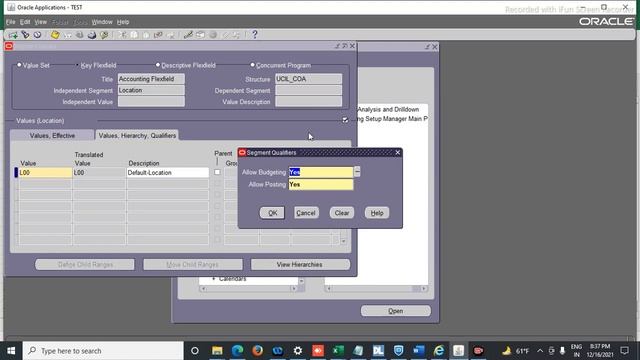The width and height of the screenshot is (640, 360).
Task: Click the Clear Record toolbar icon
Action: 158,35
